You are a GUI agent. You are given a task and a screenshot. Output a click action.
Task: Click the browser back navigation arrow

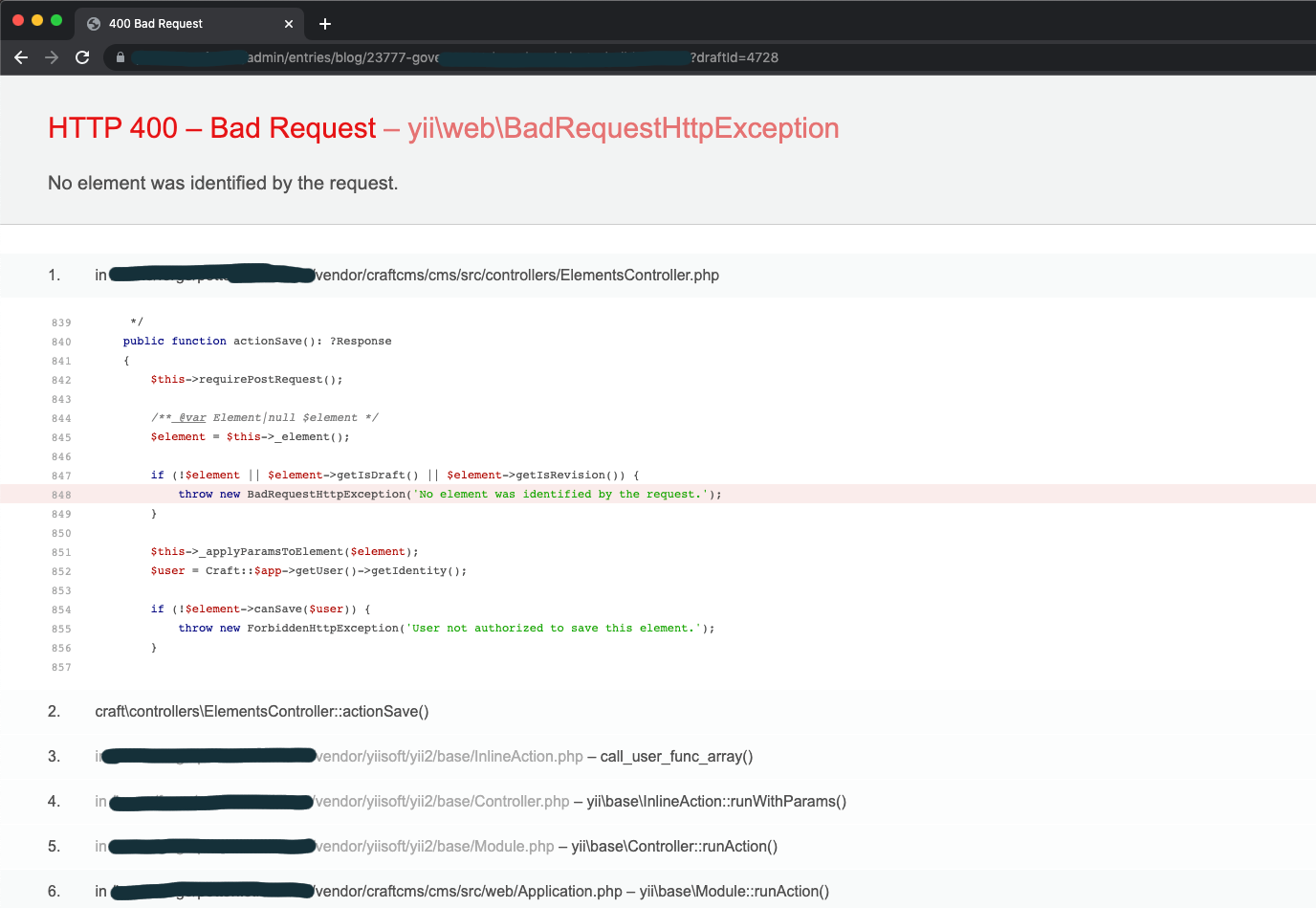[x=21, y=57]
